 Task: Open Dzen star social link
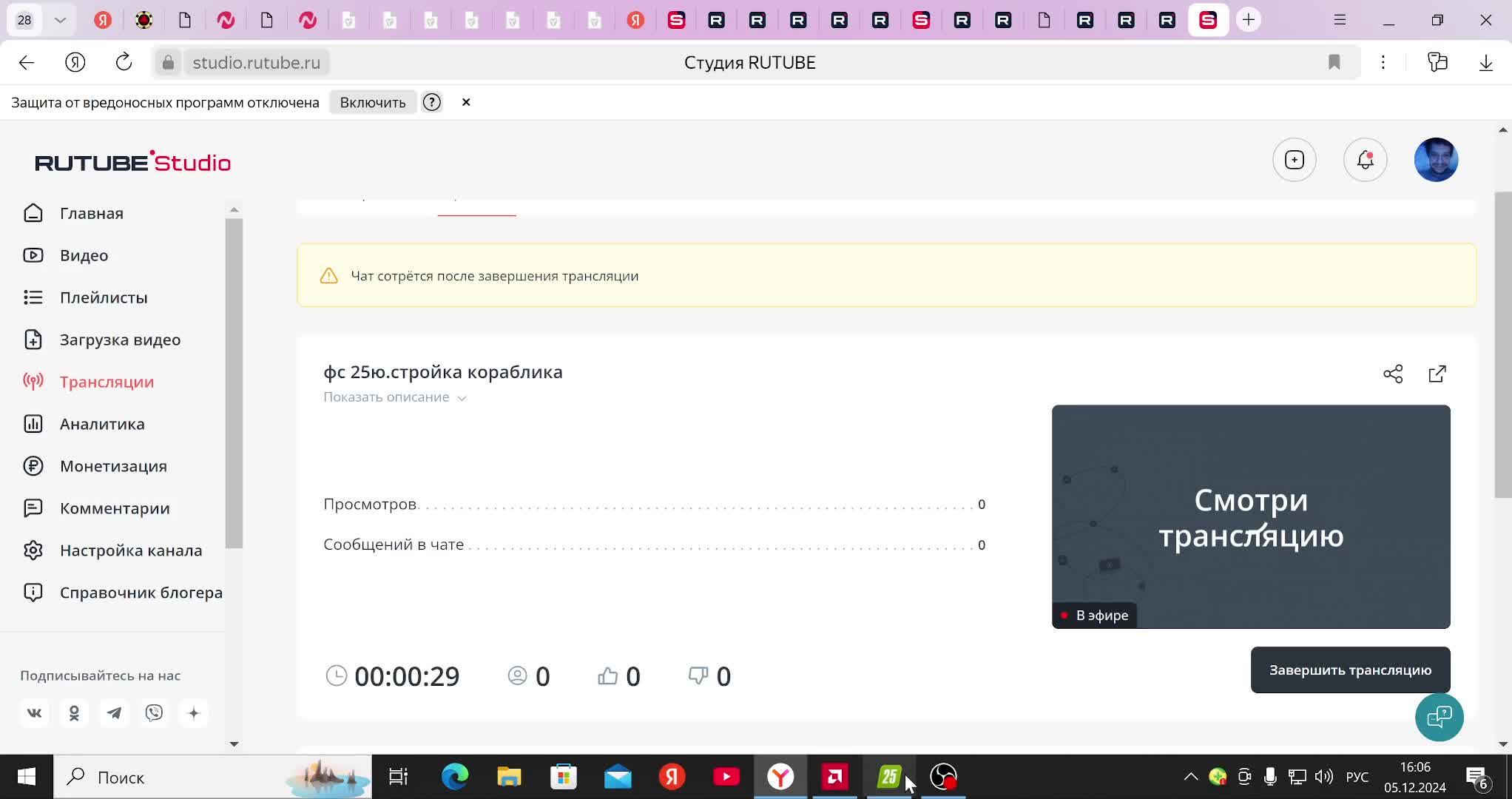point(194,713)
